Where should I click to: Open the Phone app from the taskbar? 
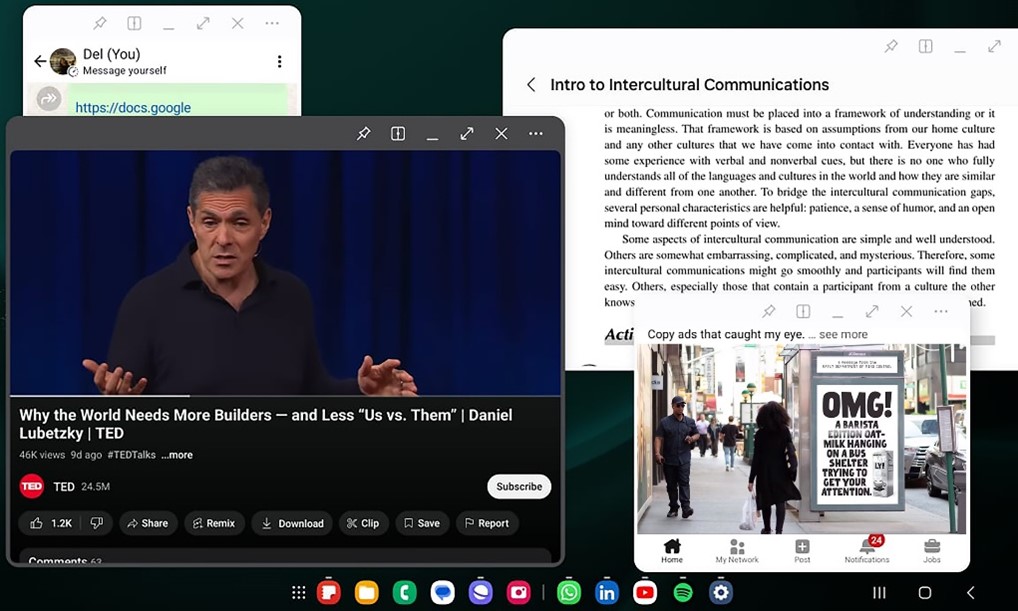click(x=404, y=592)
